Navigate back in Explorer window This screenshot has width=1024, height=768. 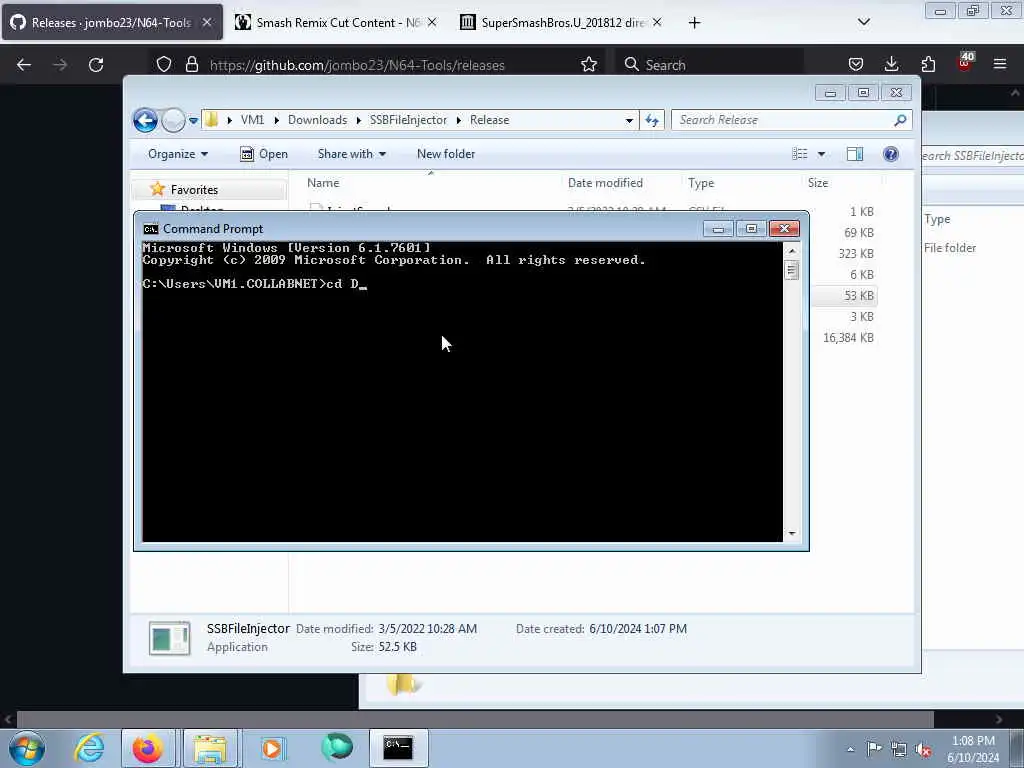point(146,120)
